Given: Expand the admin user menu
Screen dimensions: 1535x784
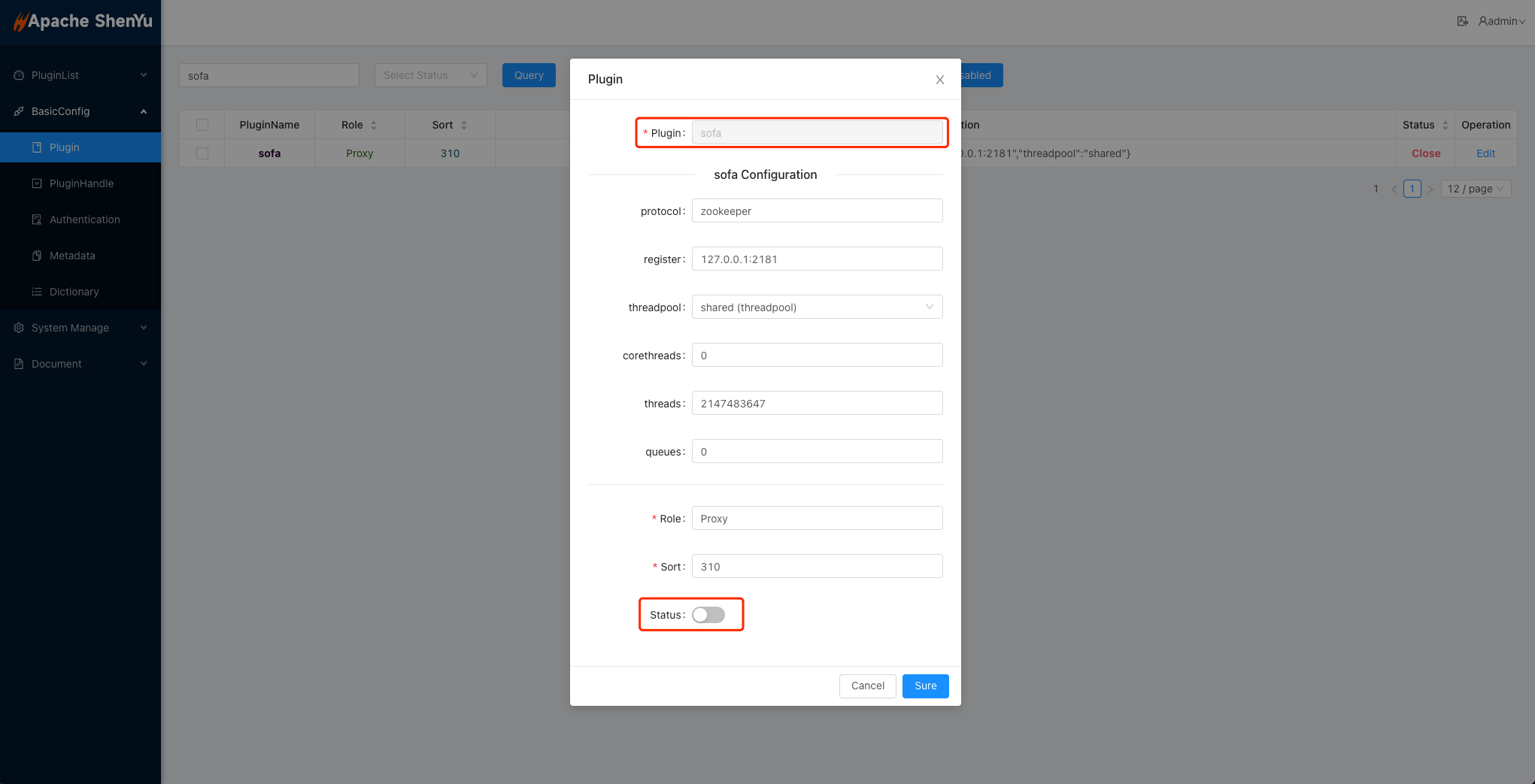Looking at the screenshot, I should click(1501, 21).
